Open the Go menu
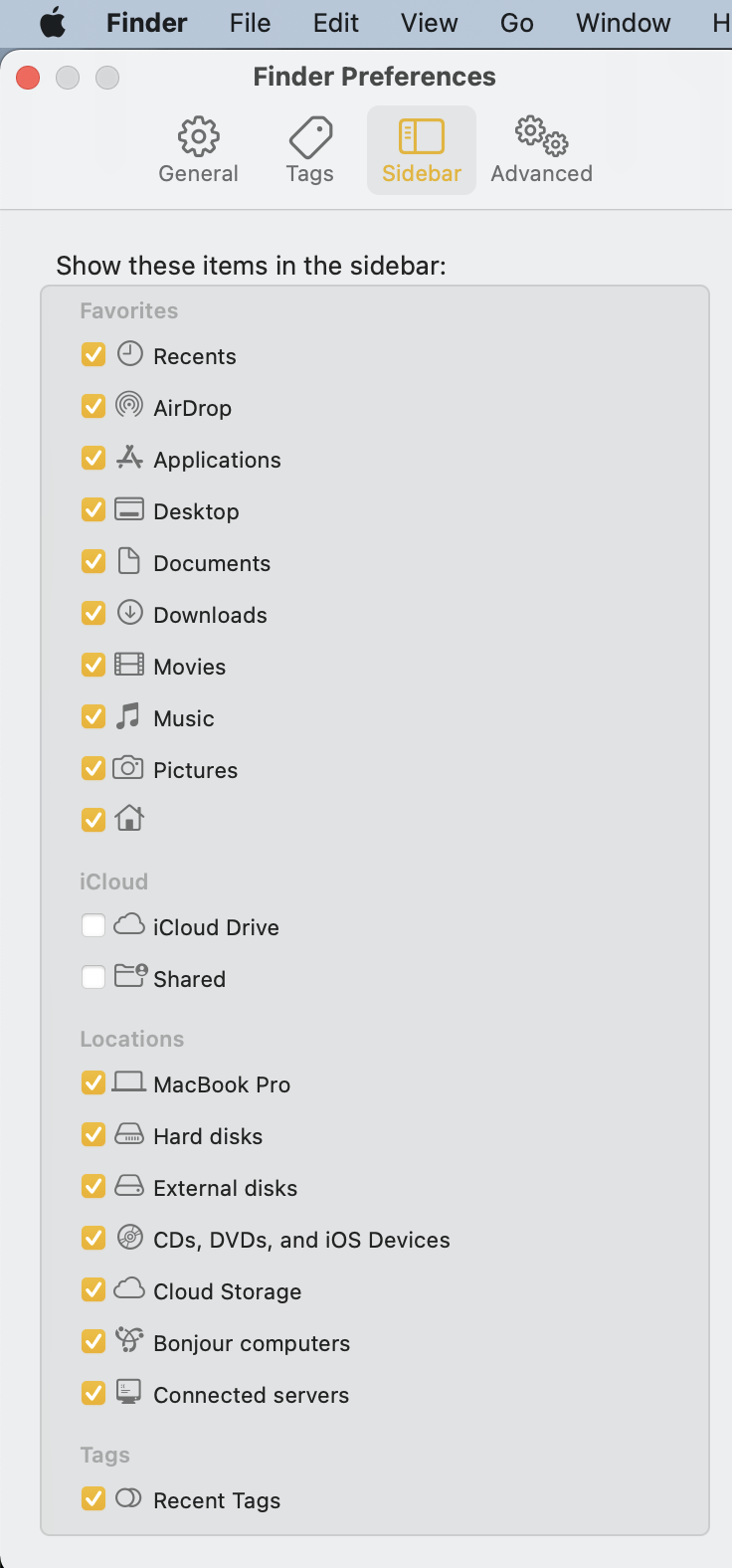The height and width of the screenshot is (1568, 732). click(516, 23)
